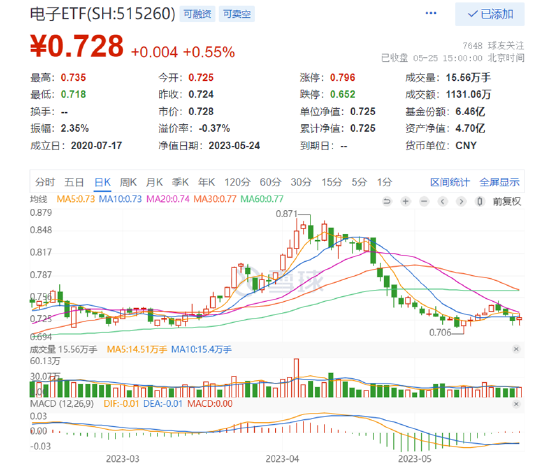Click the MA30:0.77 moving average label
This screenshot has height=470, width=550.
[215, 199]
